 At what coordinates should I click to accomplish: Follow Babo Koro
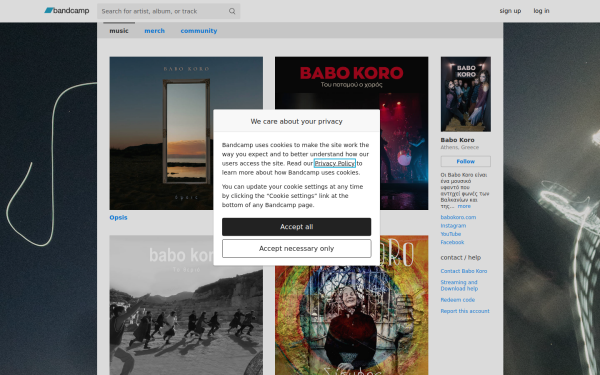466,161
